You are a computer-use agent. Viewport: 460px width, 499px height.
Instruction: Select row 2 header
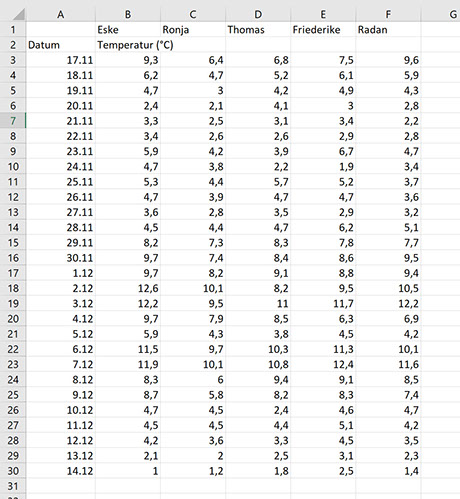pyautogui.click(x=13, y=45)
